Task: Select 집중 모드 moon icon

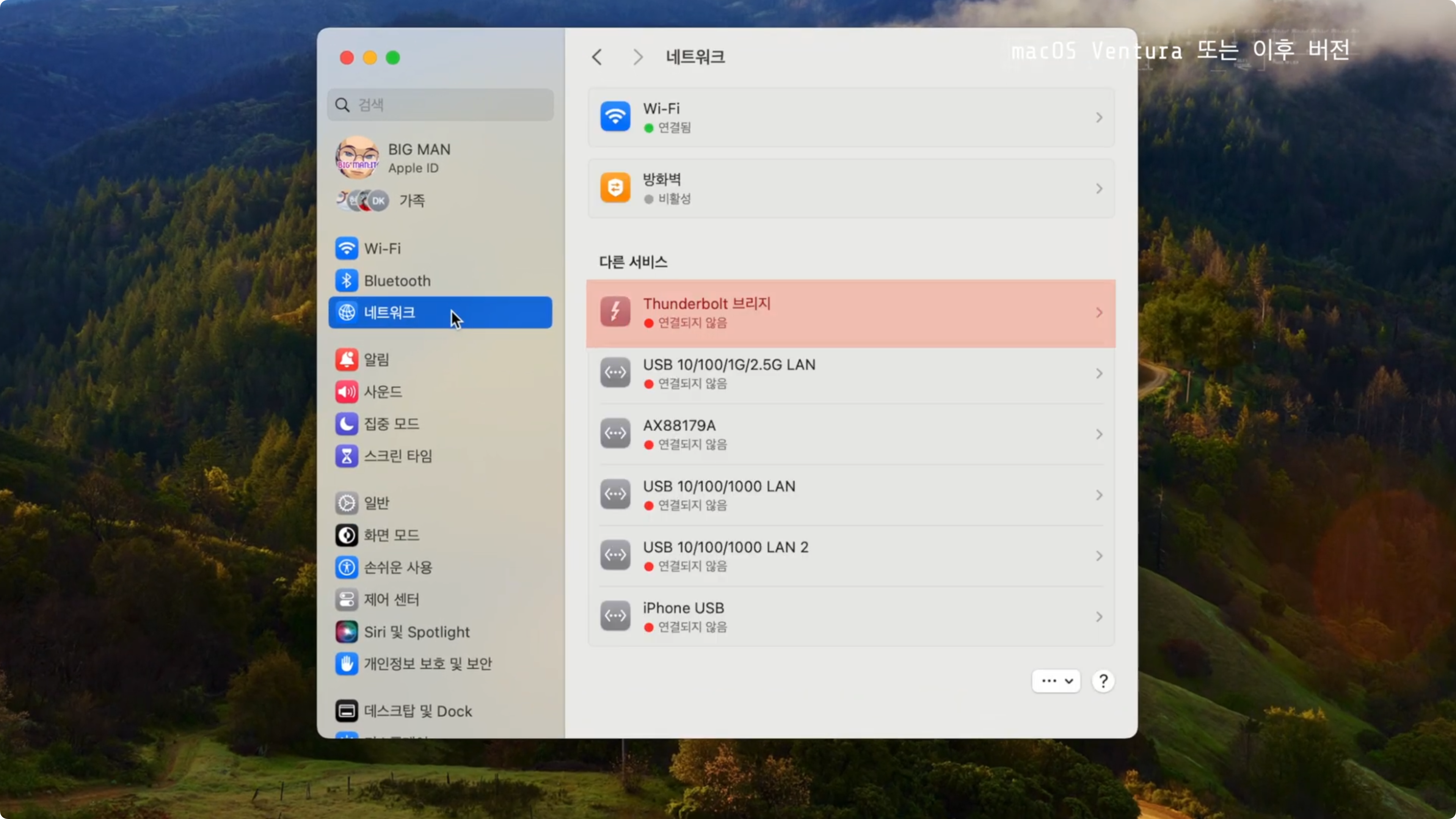Action: tap(347, 424)
